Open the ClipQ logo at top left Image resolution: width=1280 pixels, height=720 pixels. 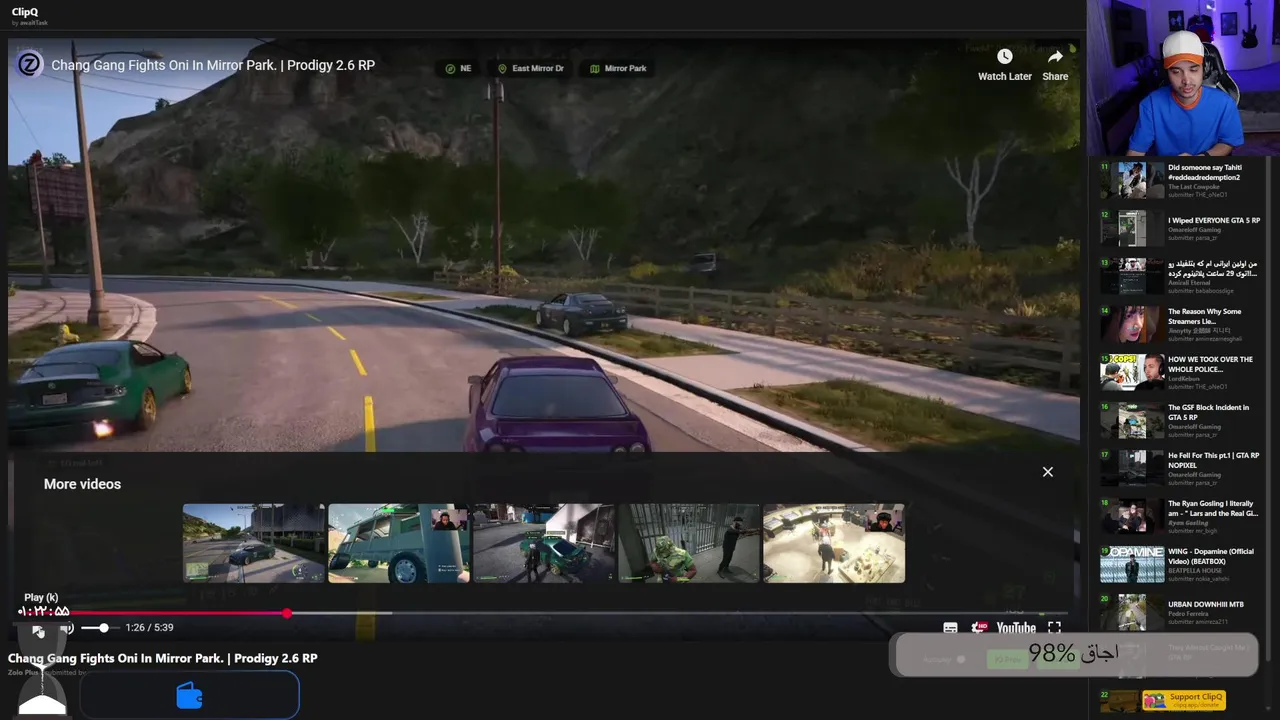tap(25, 13)
